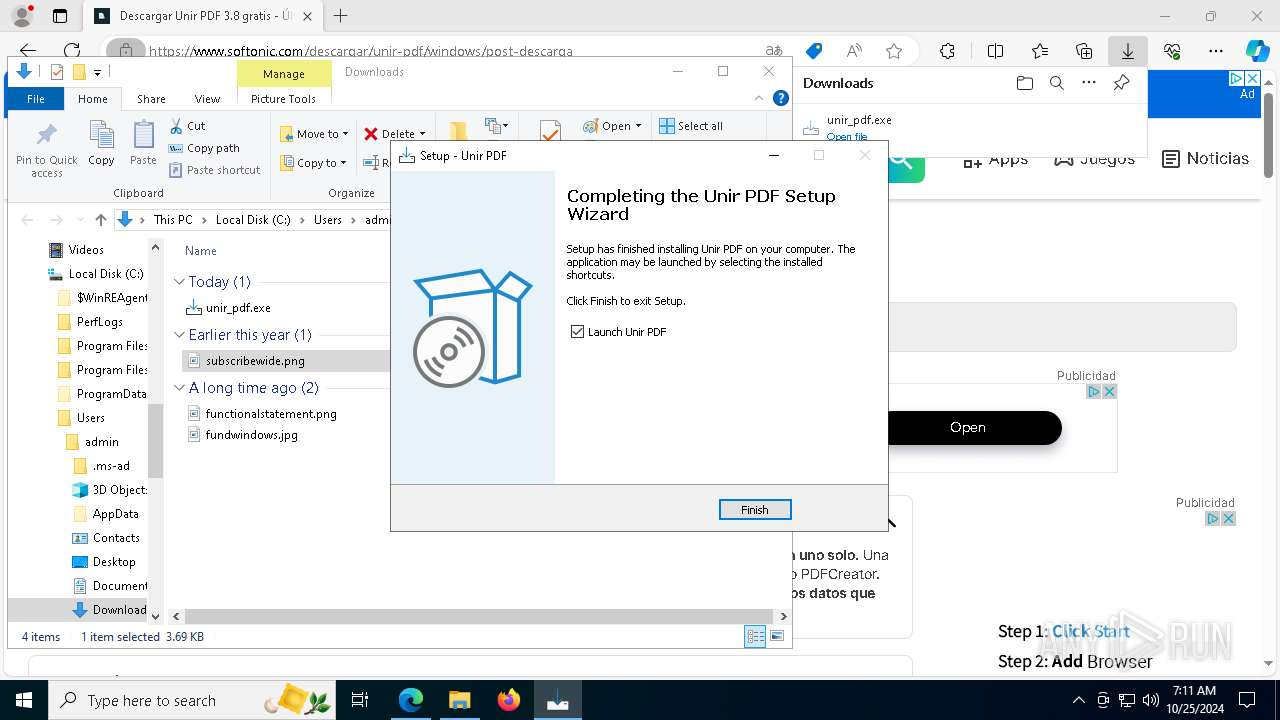Screen dimensions: 1280x720
Task: Open the Move to dropdown
Action: (x=313, y=134)
